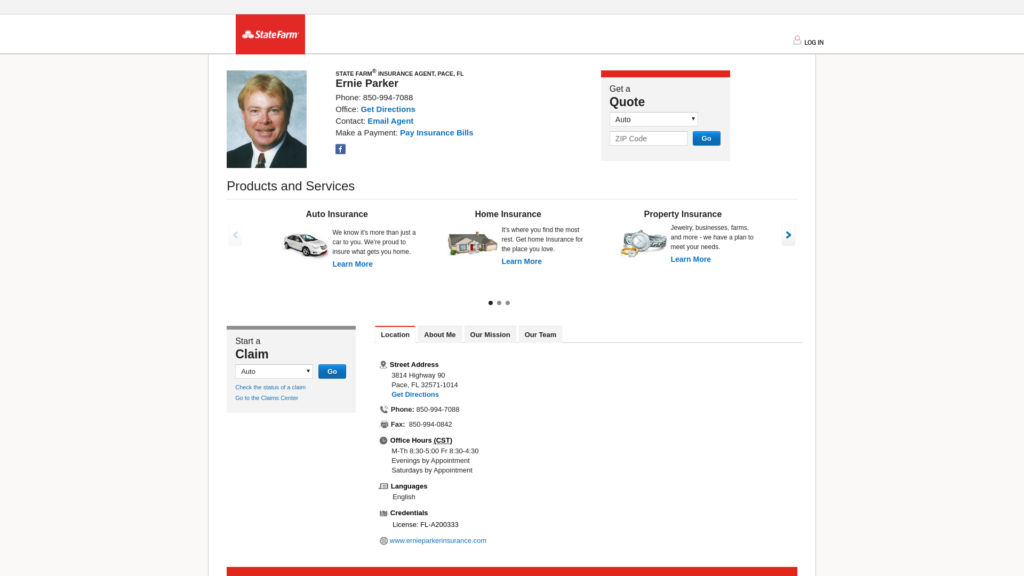1024x576 pixels.
Task: Click the Log In lock icon
Action: tap(797, 41)
